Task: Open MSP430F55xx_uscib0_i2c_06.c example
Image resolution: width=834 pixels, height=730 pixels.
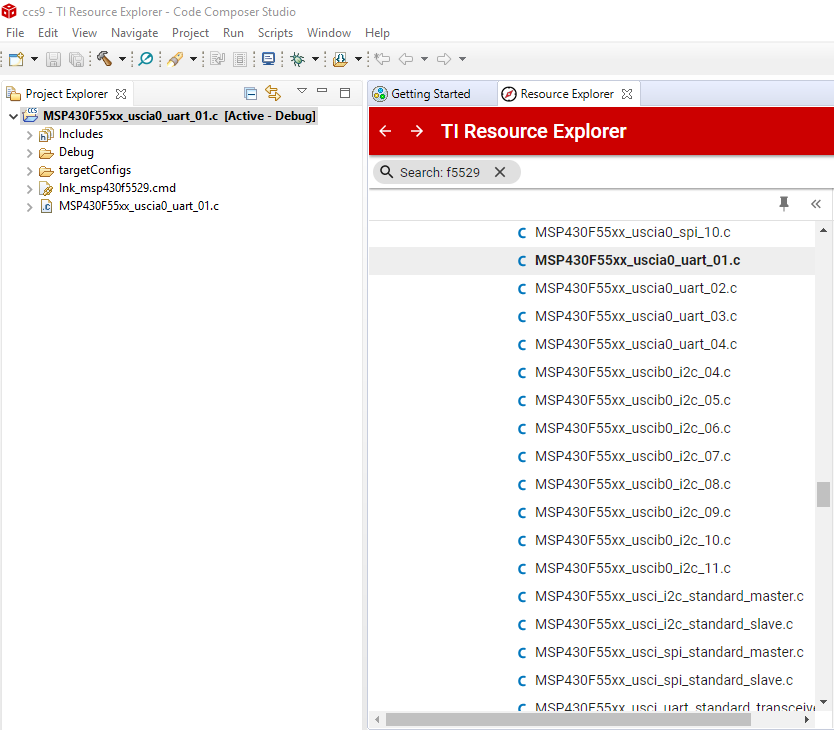Action: point(632,428)
